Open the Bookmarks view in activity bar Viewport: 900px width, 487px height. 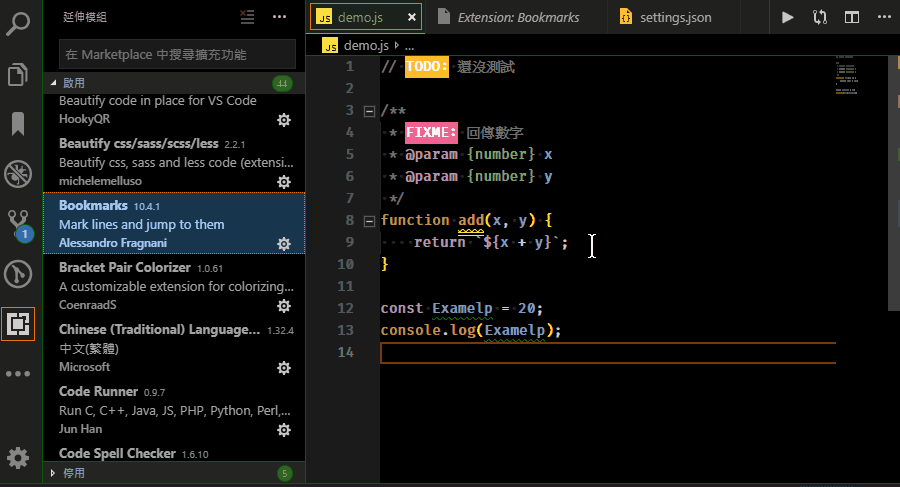coord(18,123)
